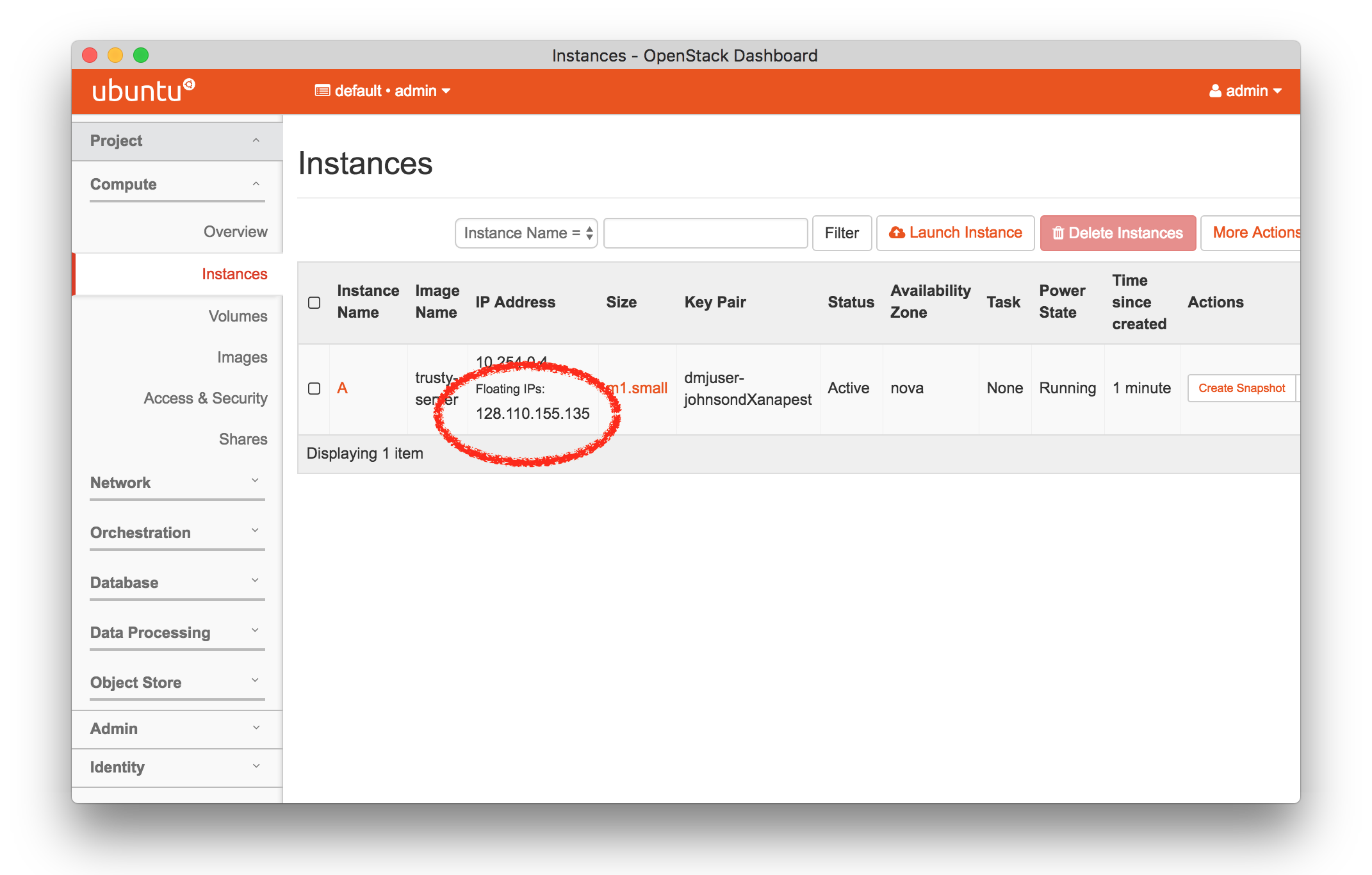Click the Filter button
This screenshot has width=1372, height=875.
point(842,233)
